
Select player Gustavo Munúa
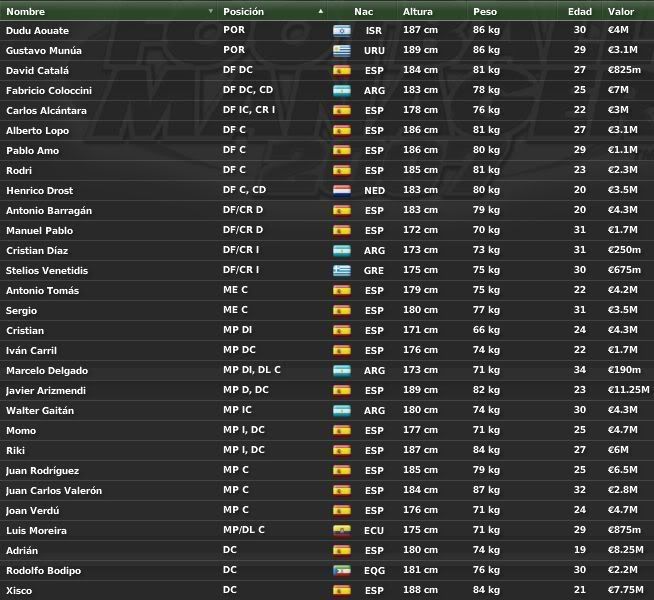(x=44, y=50)
